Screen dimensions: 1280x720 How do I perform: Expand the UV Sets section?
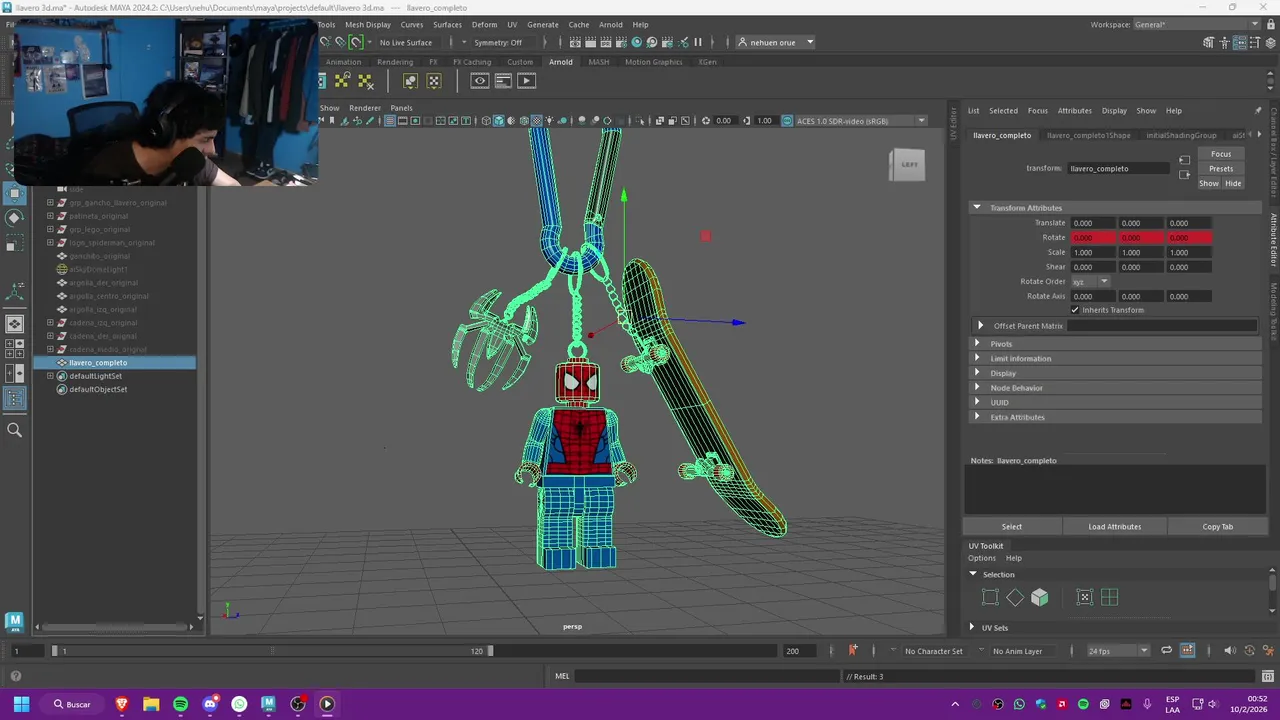[972, 628]
